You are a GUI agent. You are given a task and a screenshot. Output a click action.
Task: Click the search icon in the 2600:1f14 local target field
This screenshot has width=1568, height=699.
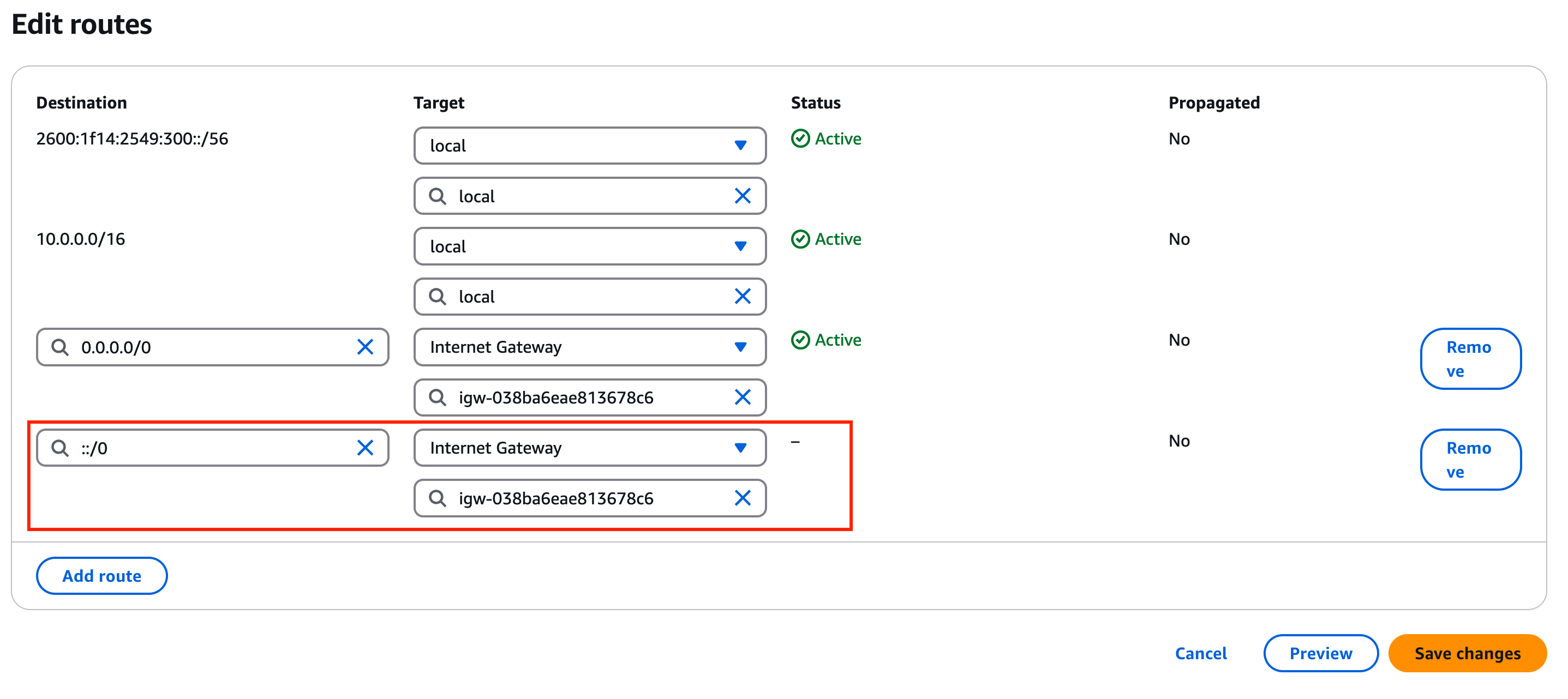point(437,196)
